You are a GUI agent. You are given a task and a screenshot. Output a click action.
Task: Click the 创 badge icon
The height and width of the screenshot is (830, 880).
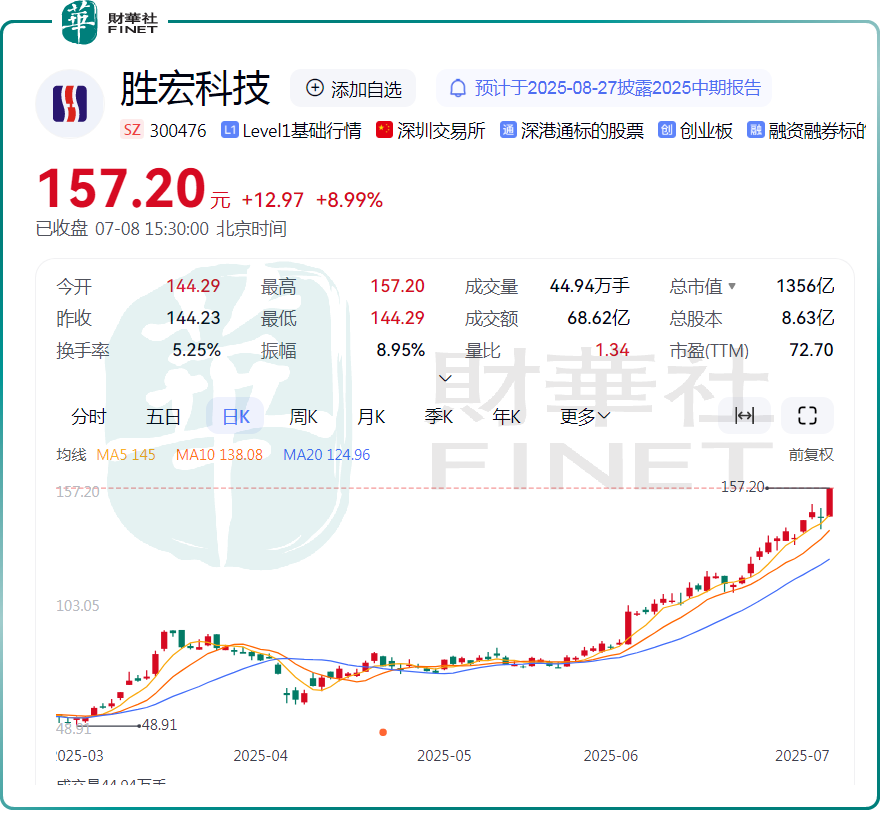click(667, 130)
